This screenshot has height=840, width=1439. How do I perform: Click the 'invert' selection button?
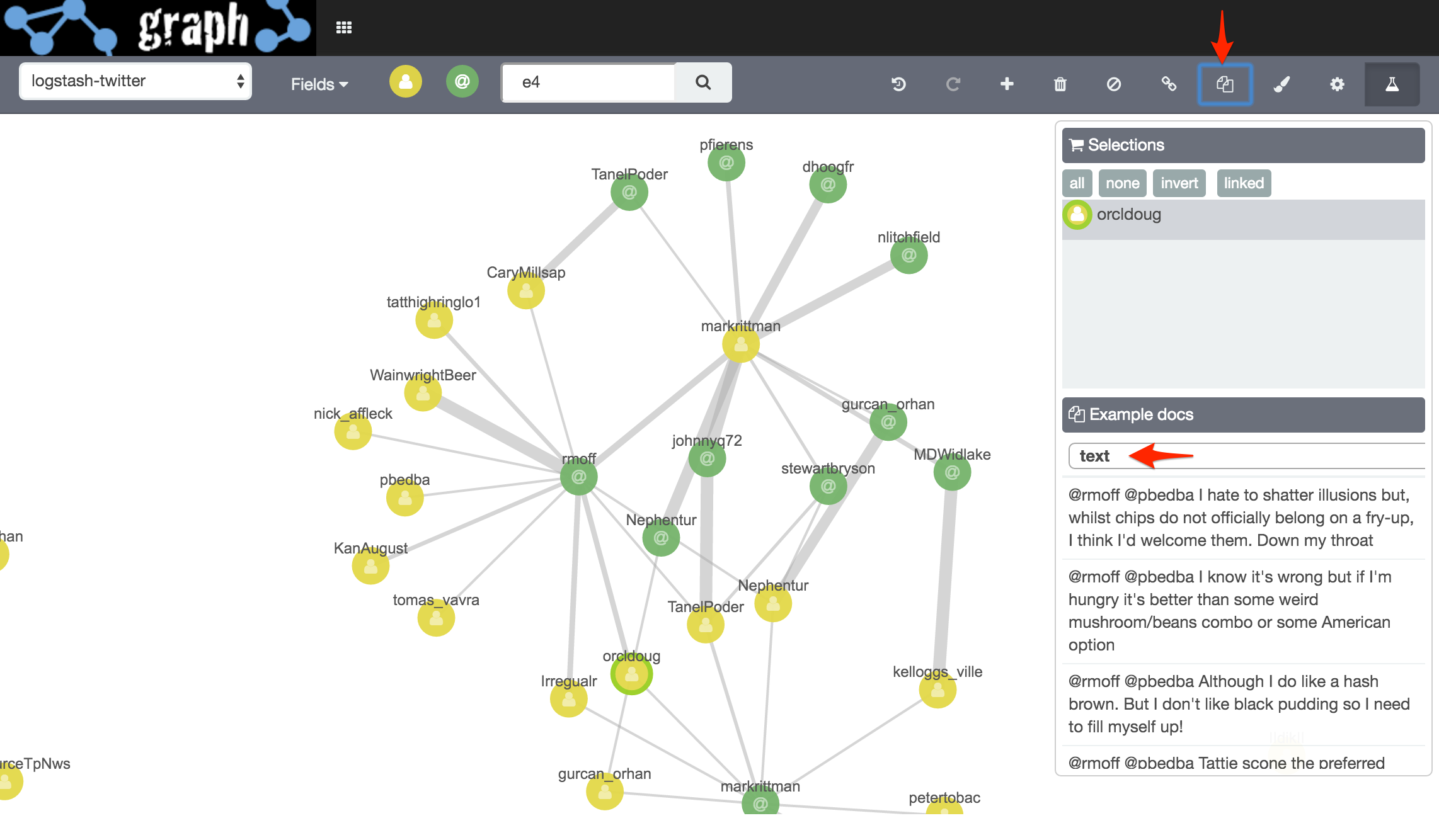pos(1179,183)
